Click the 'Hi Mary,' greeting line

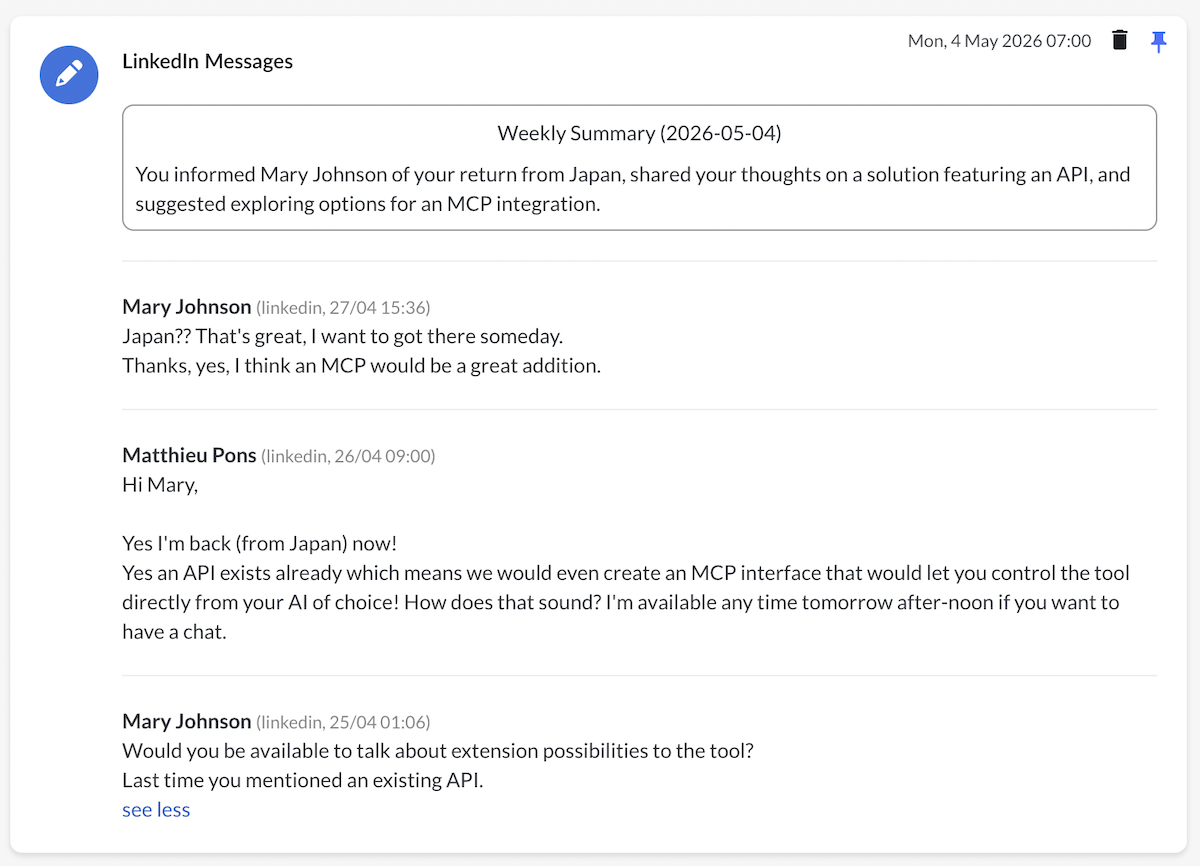160,485
